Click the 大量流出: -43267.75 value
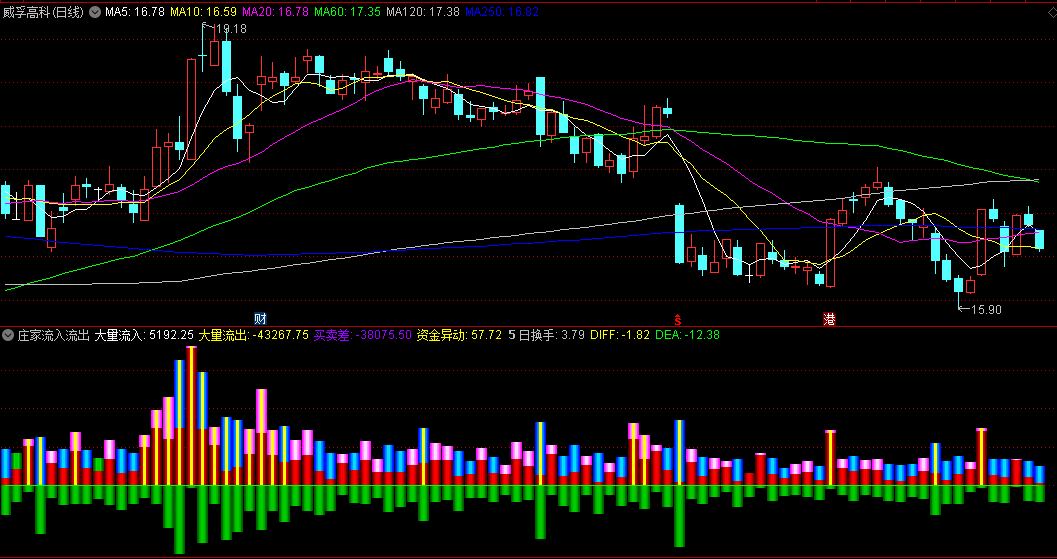Screen dimensions: 1057x559 [253, 334]
